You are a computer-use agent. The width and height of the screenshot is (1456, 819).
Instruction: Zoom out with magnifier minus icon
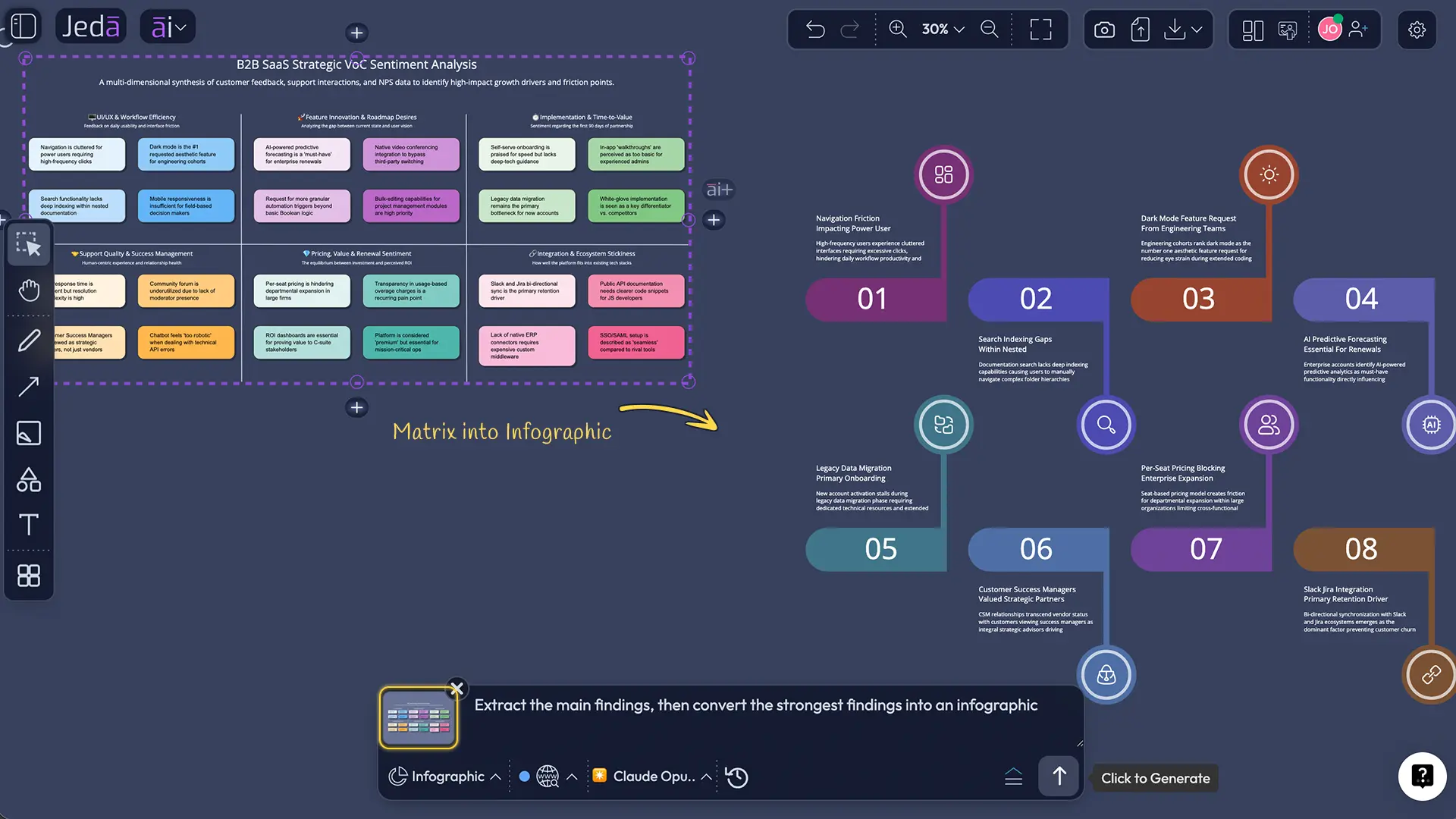tap(990, 29)
